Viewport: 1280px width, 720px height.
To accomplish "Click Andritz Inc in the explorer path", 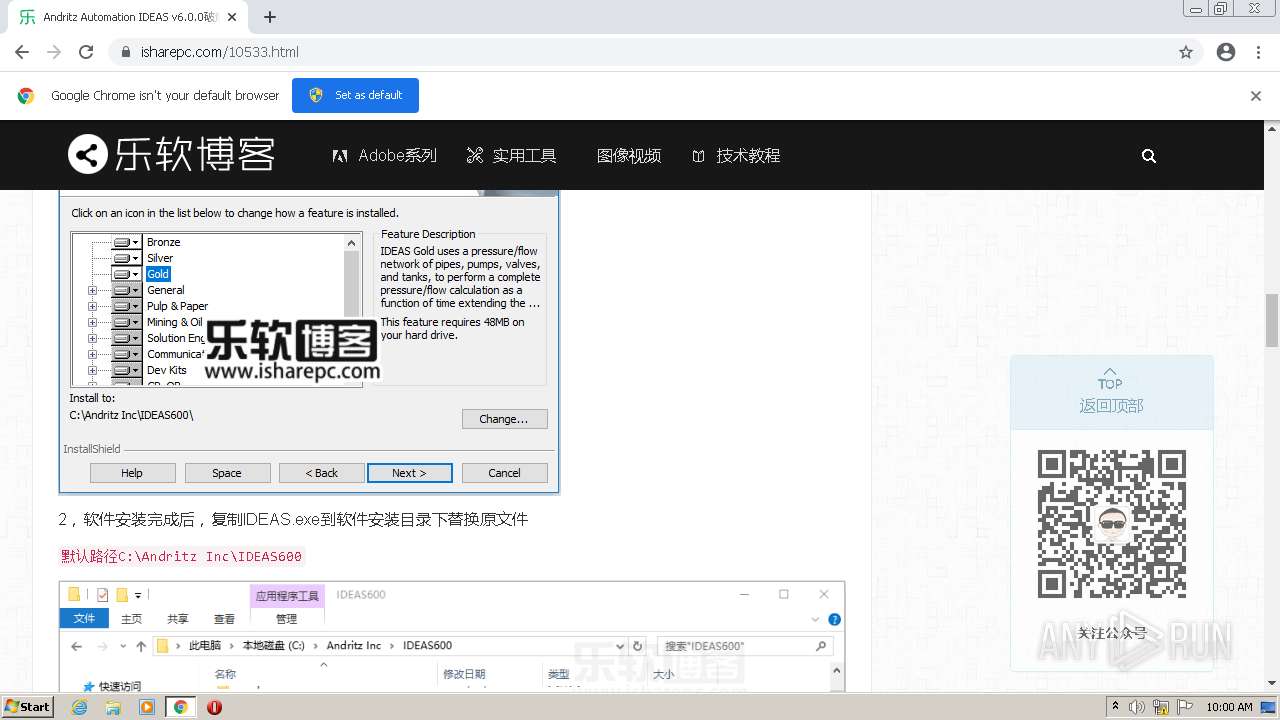I will (x=354, y=646).
